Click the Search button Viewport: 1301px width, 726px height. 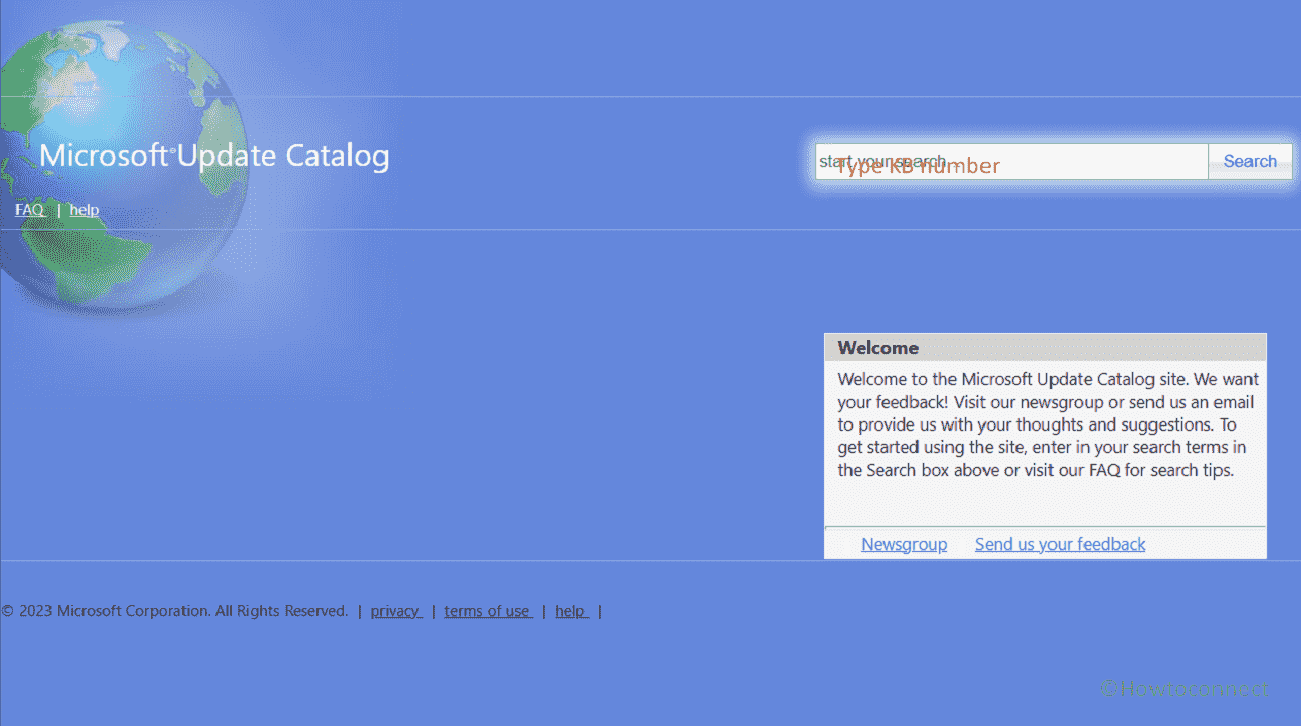point(1250,161)
